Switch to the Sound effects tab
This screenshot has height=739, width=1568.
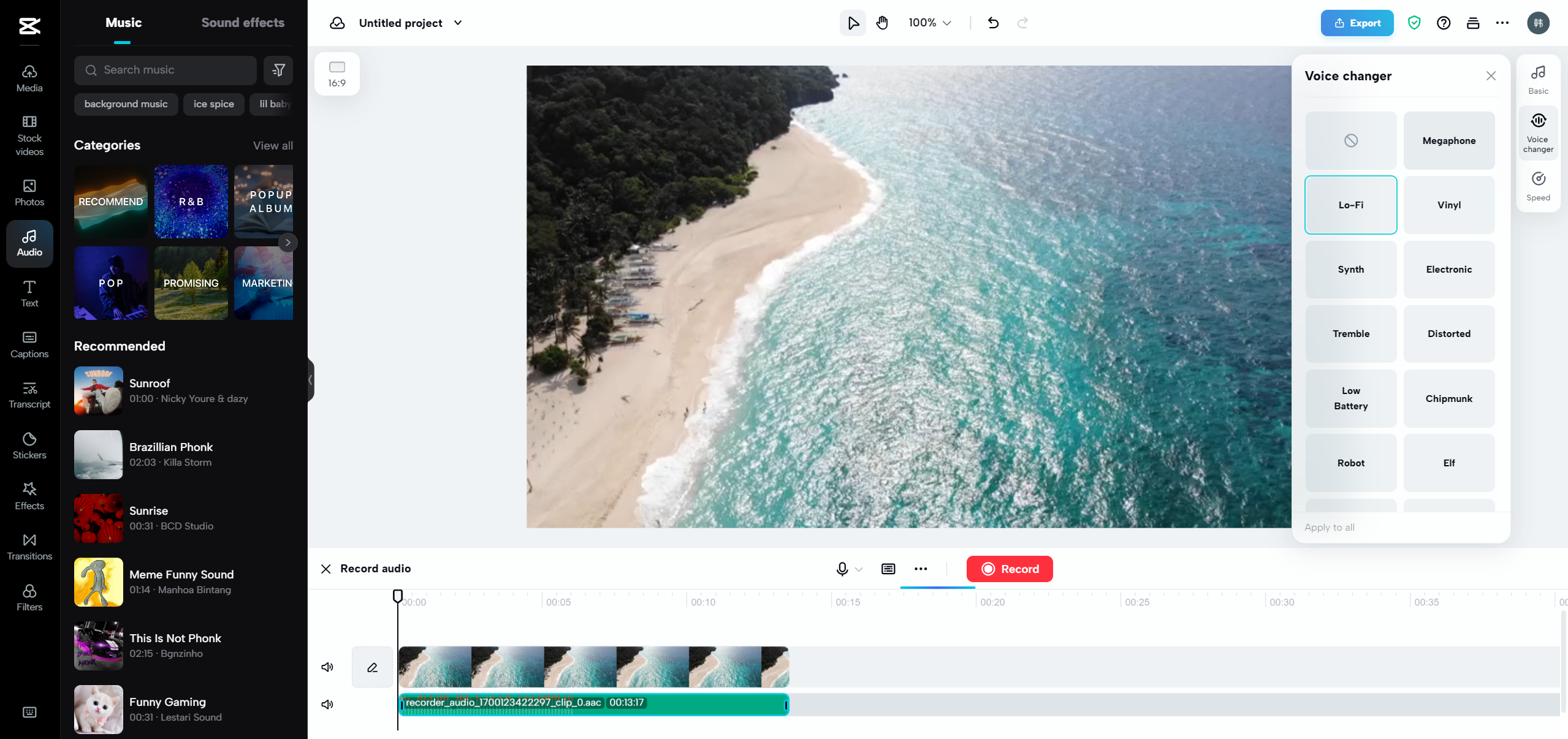point(242,22)
